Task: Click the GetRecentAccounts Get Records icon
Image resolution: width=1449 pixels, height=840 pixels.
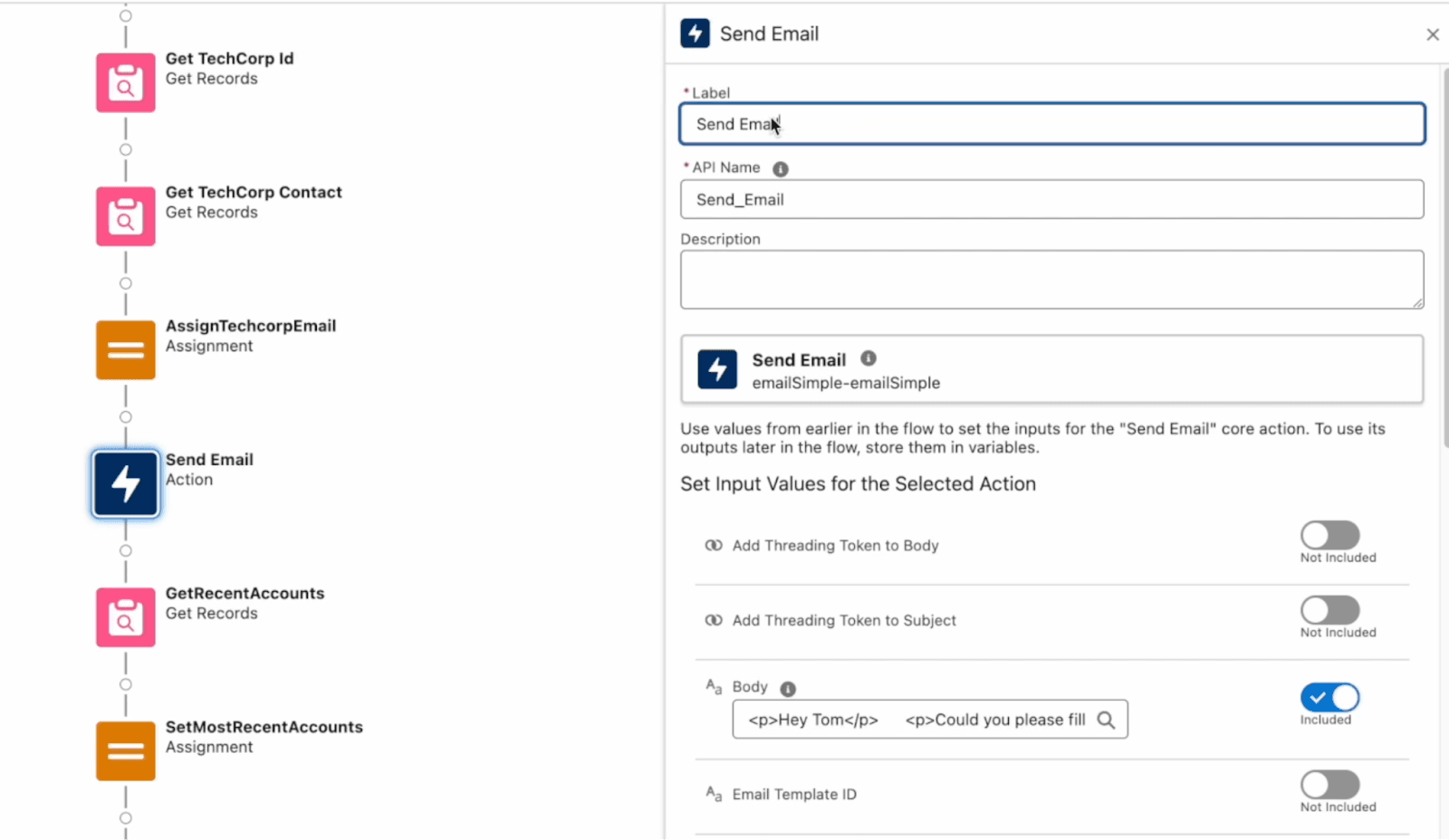Action: point(125,617)
